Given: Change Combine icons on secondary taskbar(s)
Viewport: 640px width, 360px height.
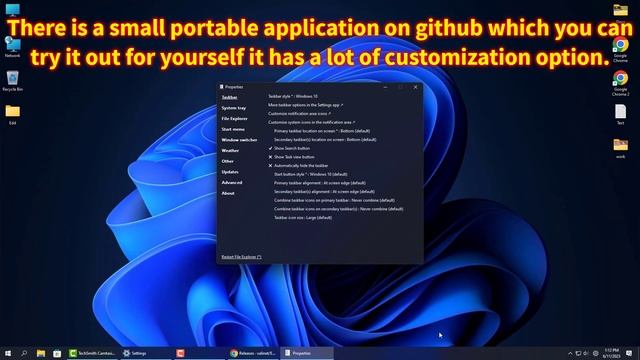Looking at the screenshot, I should tap(339, 209).
